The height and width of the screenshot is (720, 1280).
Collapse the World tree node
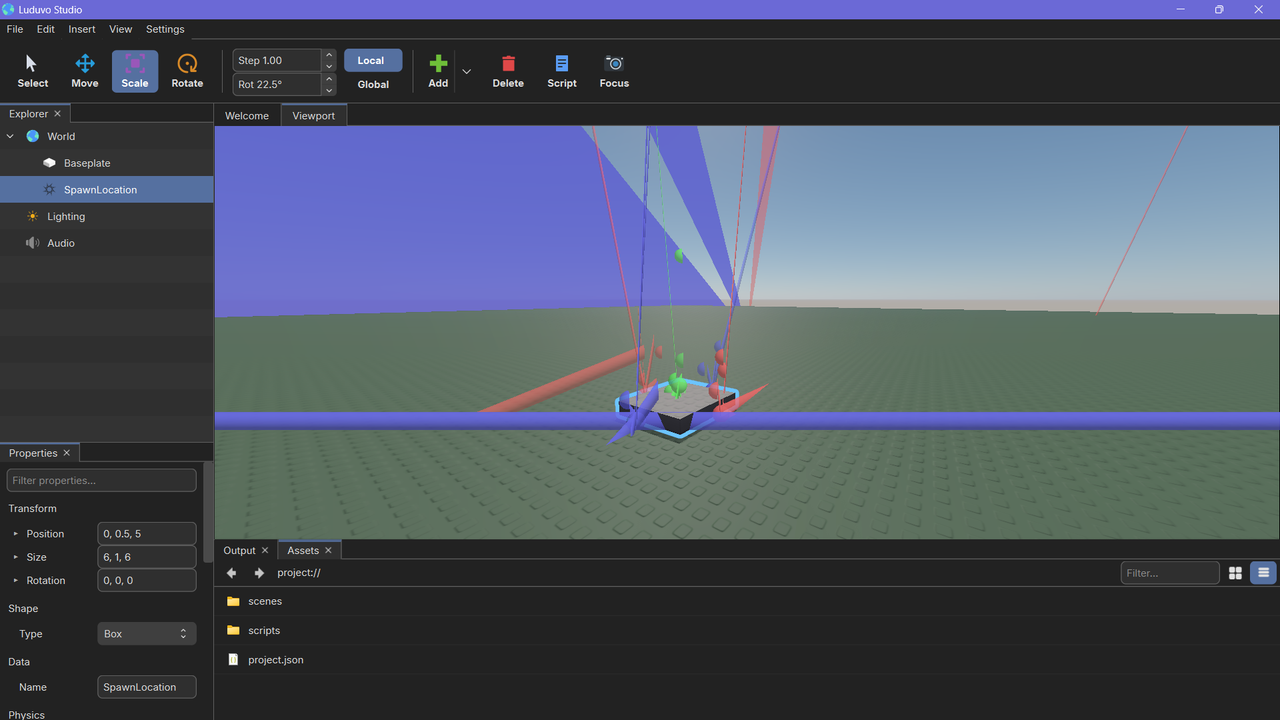(x=10, y=136)
